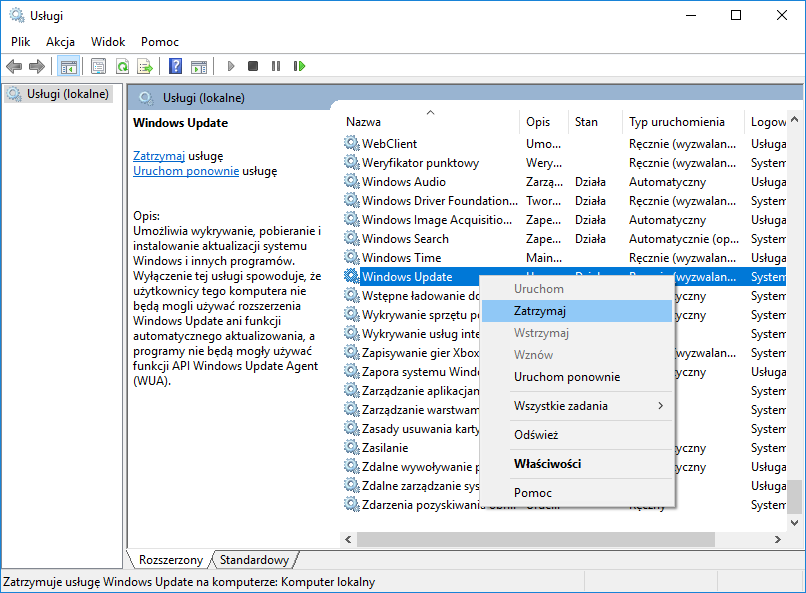Click the Restart service toolbar icon
Screen dimensions: 806x593
point(299,66)
